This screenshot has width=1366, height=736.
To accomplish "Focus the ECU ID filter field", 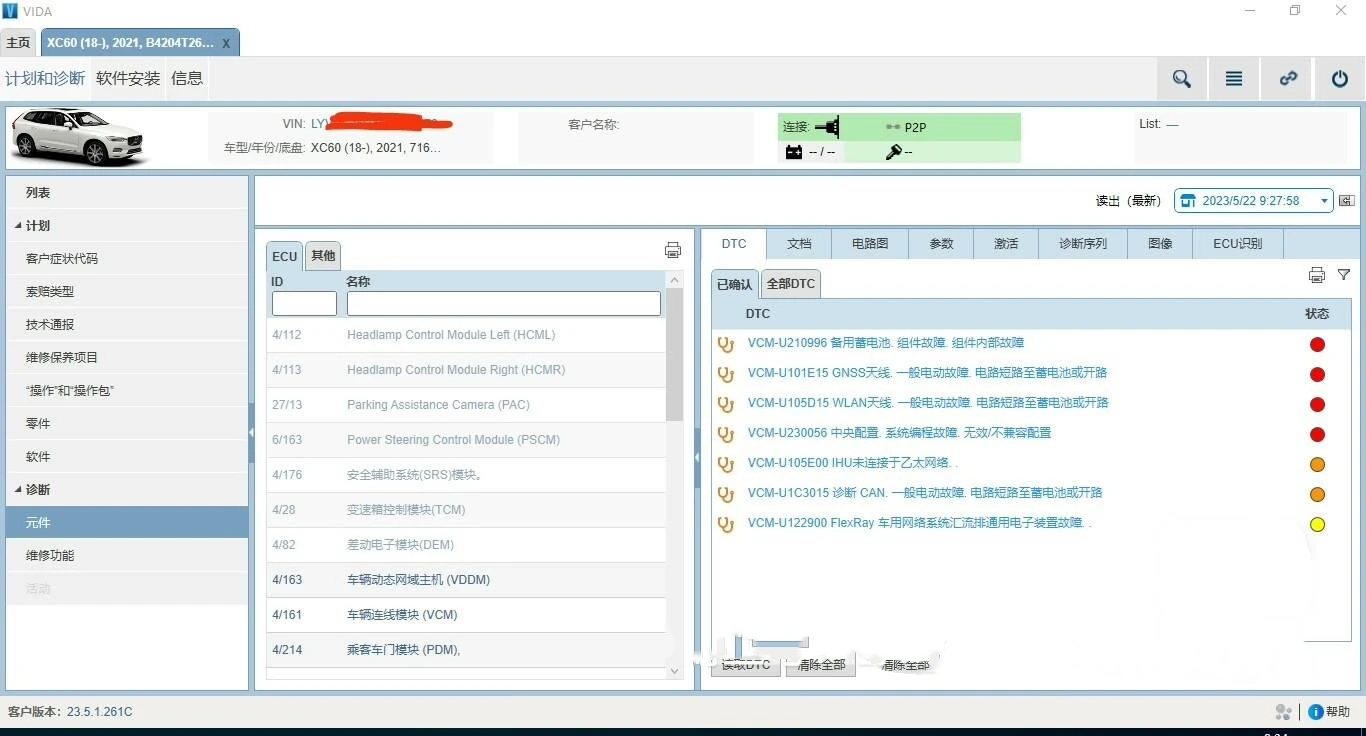I will 304,303.
